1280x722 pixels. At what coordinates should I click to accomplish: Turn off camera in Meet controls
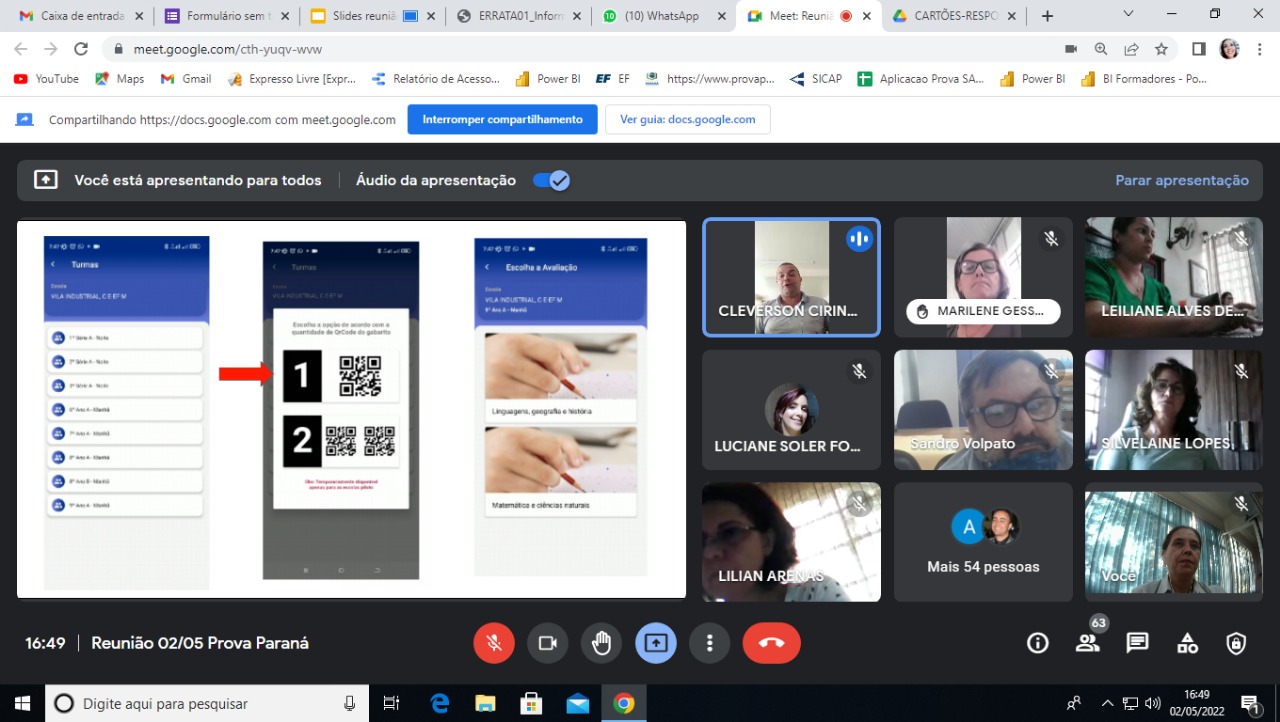click(548, 643)
